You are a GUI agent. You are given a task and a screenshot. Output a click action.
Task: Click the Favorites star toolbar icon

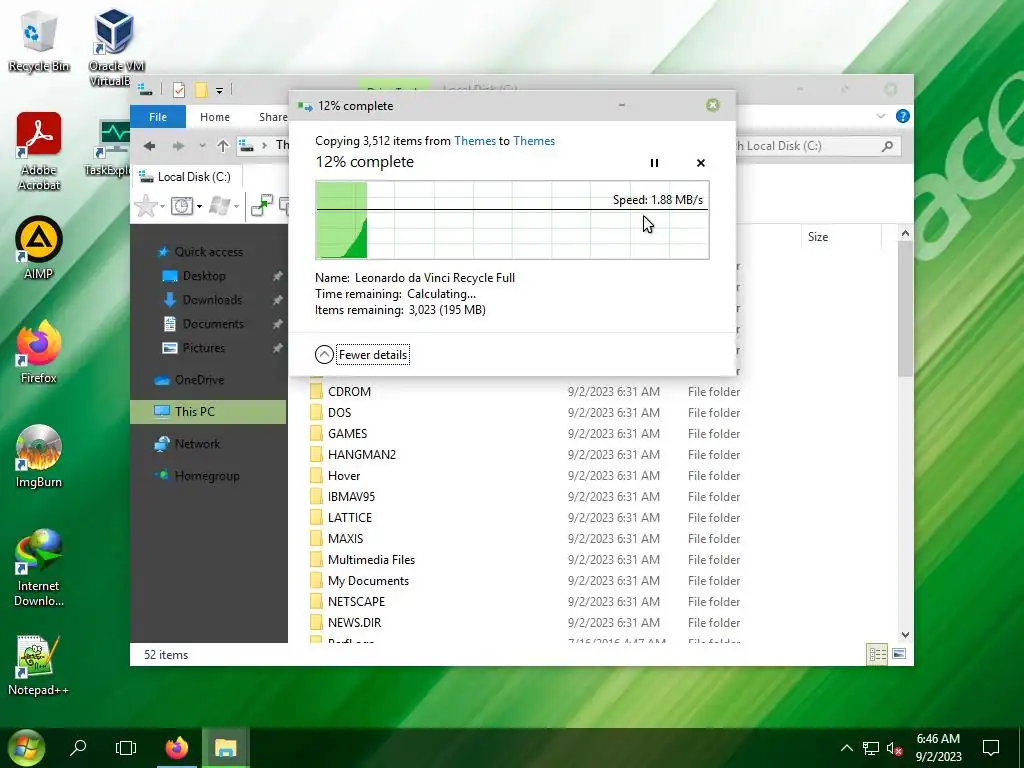pyautogui.click(x=146, y=206)
